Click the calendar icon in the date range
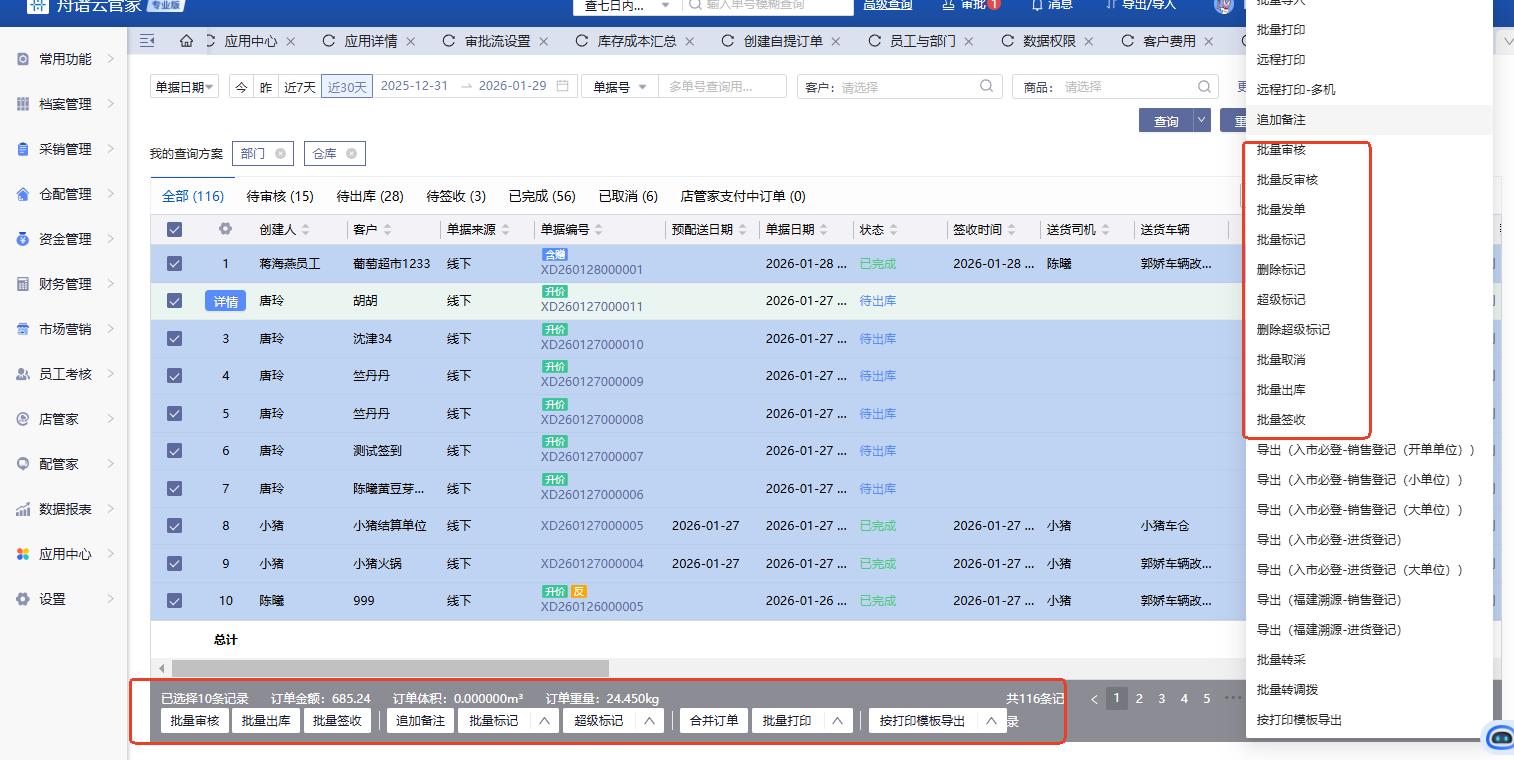Screen dimensions: 1514x760 [x=563, y=86]
